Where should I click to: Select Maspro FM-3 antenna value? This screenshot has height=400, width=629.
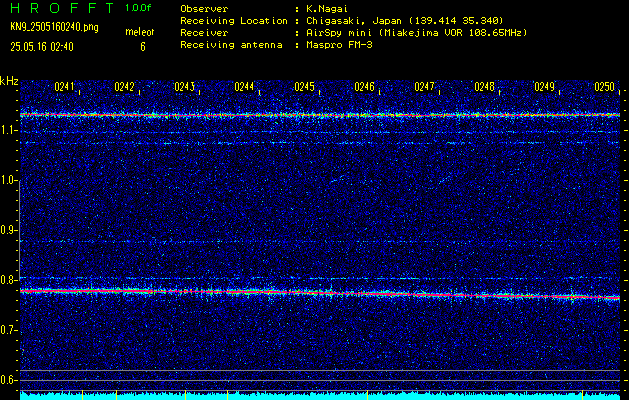(x=339, y=45)
